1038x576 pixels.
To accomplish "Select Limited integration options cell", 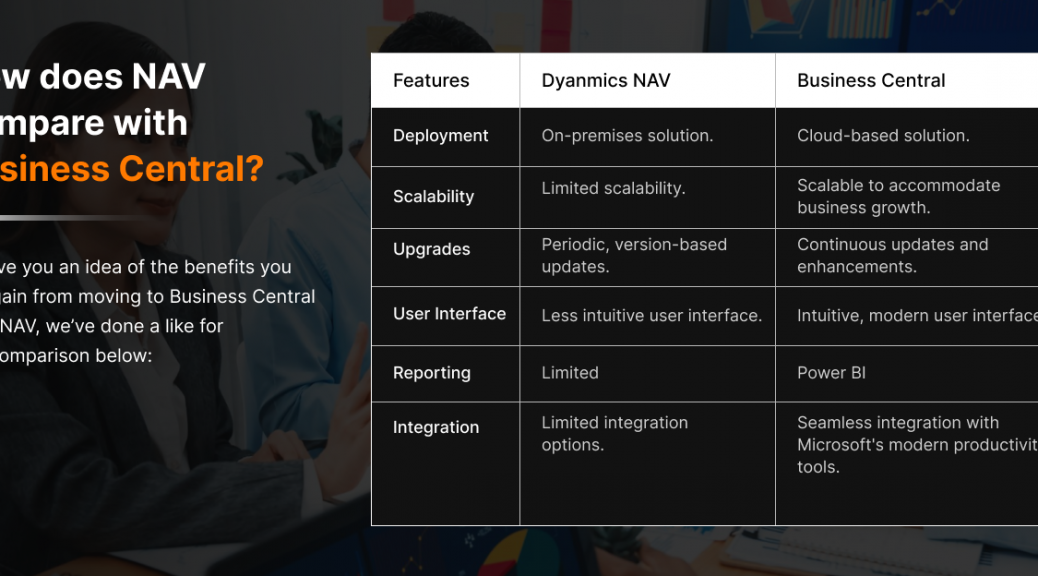I will (614, 434).
